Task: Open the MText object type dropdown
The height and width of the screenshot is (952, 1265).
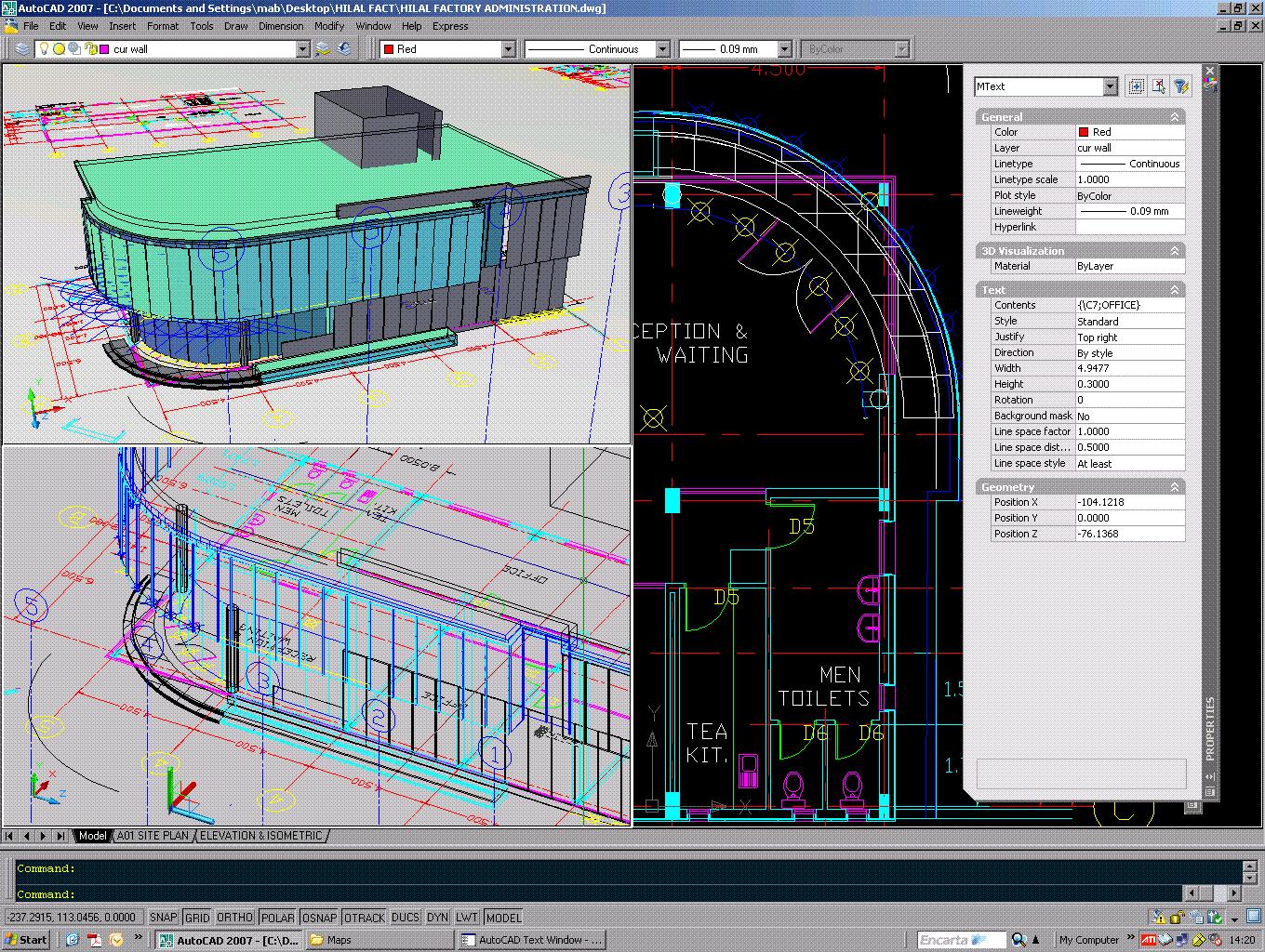Action: 1110,86
